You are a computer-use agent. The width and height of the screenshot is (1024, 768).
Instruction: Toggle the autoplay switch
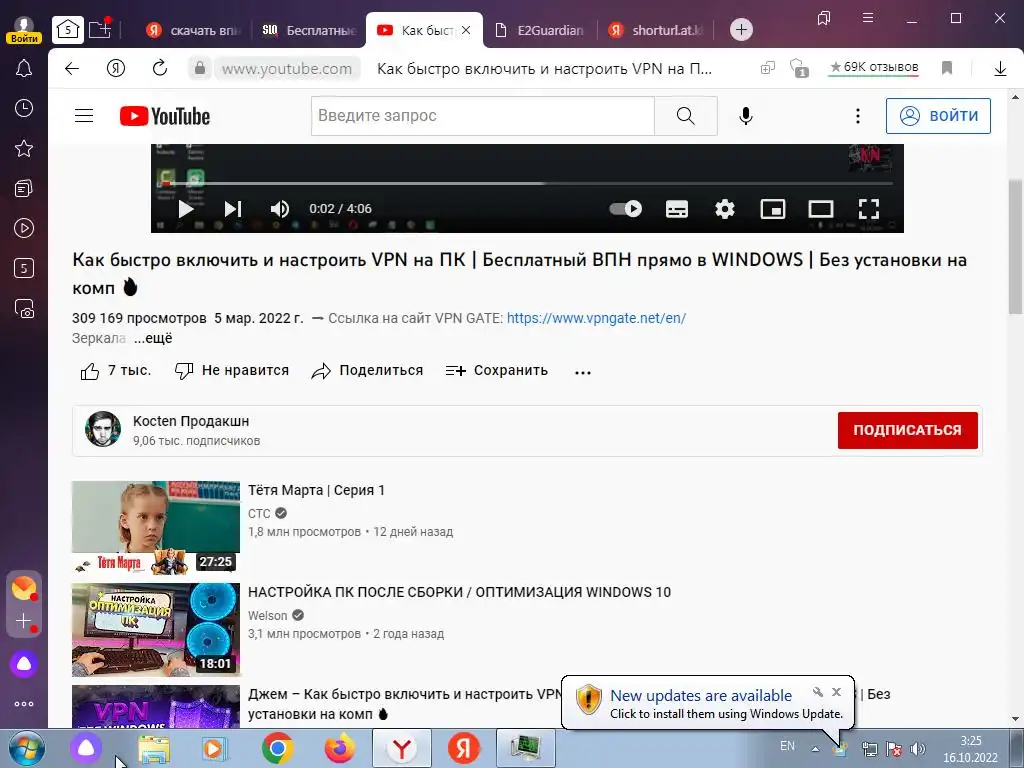[x=626, y=208]
